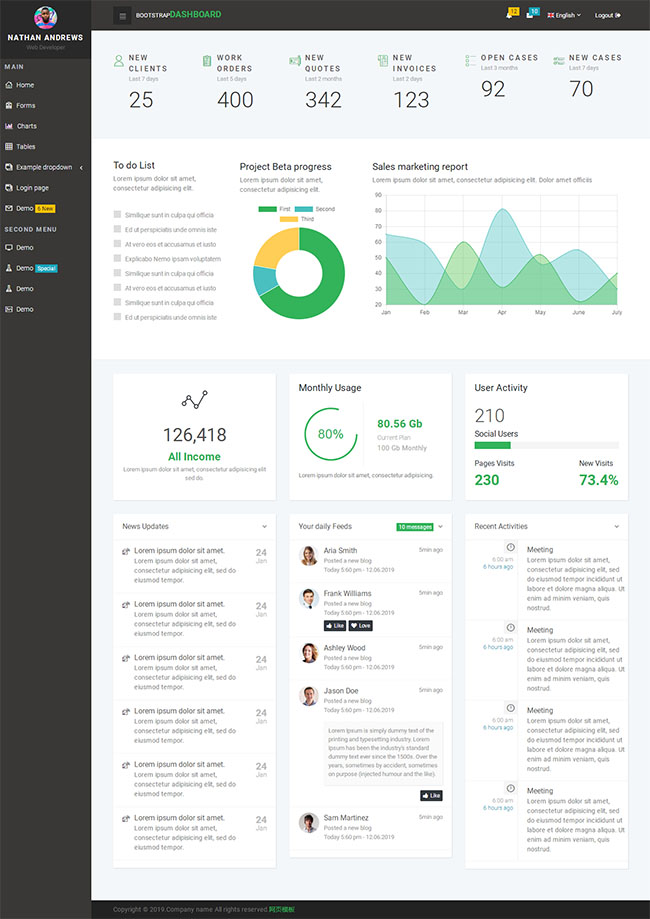Check the 'Ed ut perspiciatis' to-do checkbox
Image resolution: width=650 pixels, height=919 pixels.
pyautogui.click(x=117, y=229)
